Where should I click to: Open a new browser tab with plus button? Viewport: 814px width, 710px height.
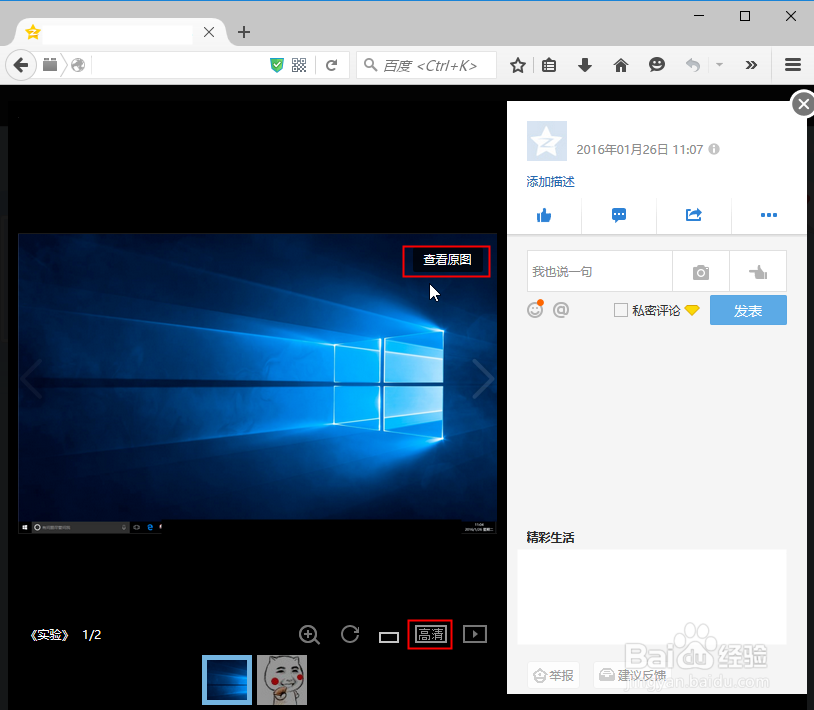[244, 32]
